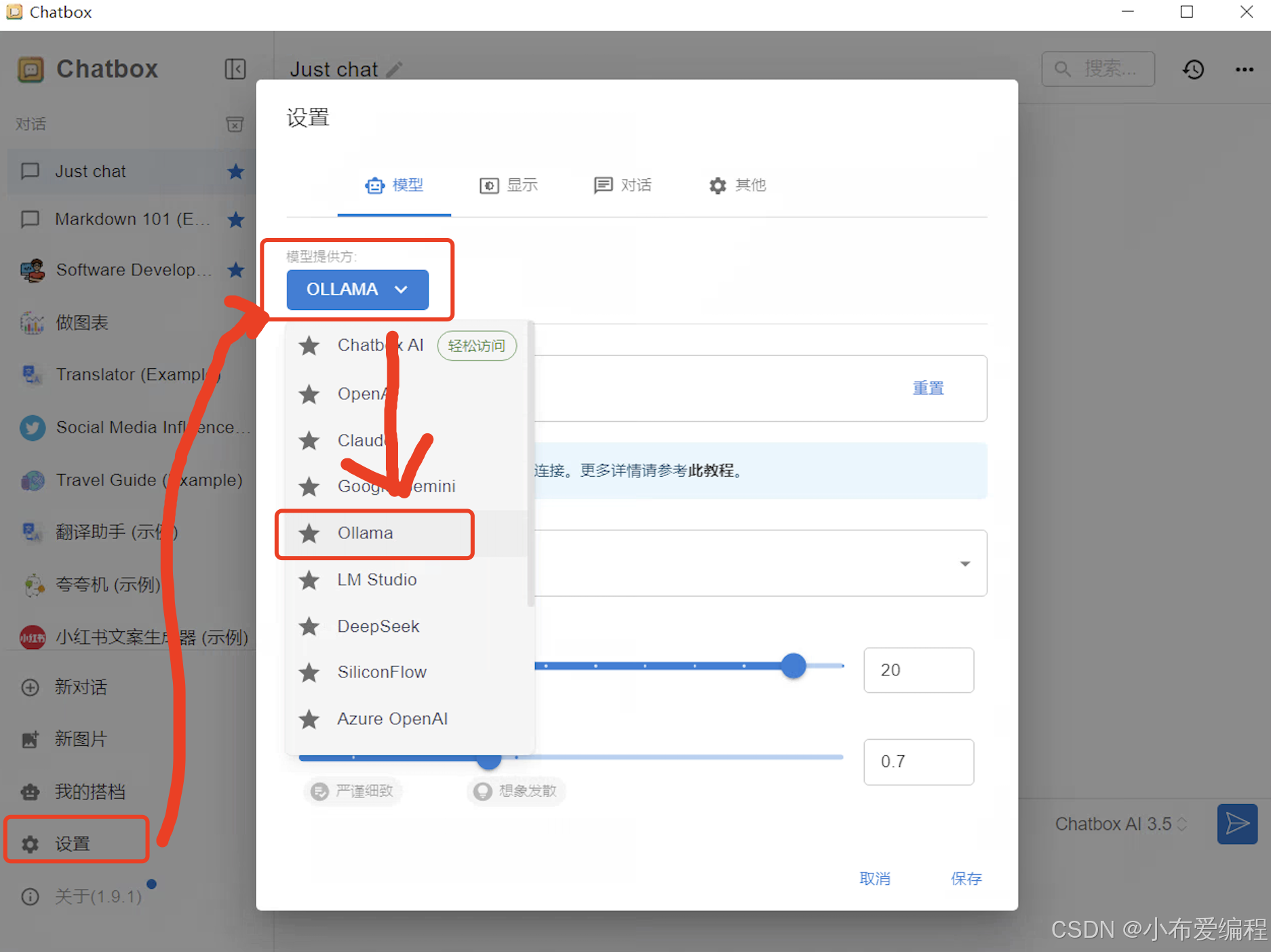This screenshot has height=952, width=1271.
Task: Click the 轻松访问 badge
Action: pyautogui.click(x=477, y=346)
